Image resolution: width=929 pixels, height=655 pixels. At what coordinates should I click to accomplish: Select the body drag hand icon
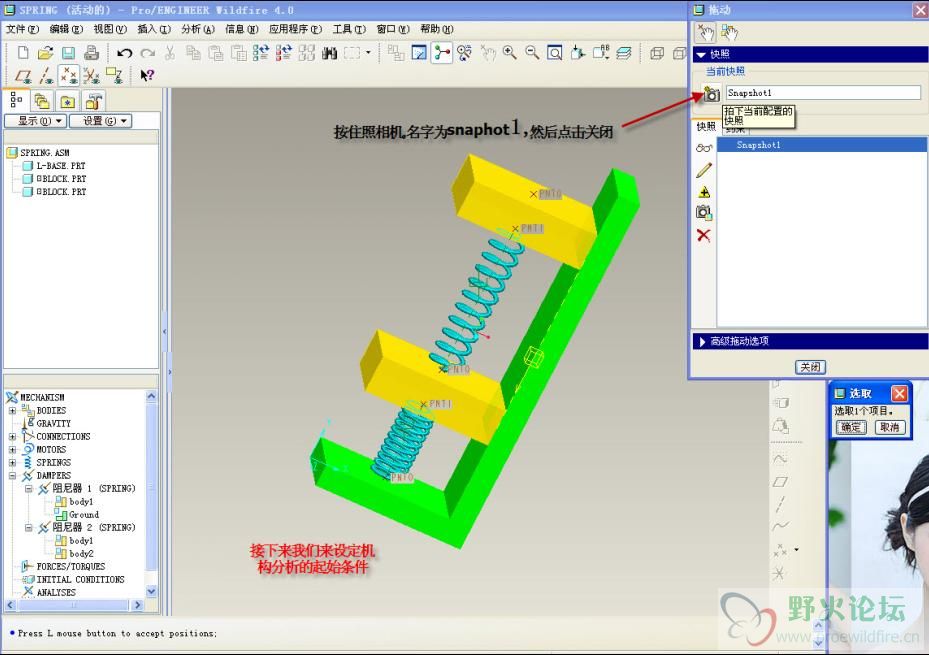(729, 32)
